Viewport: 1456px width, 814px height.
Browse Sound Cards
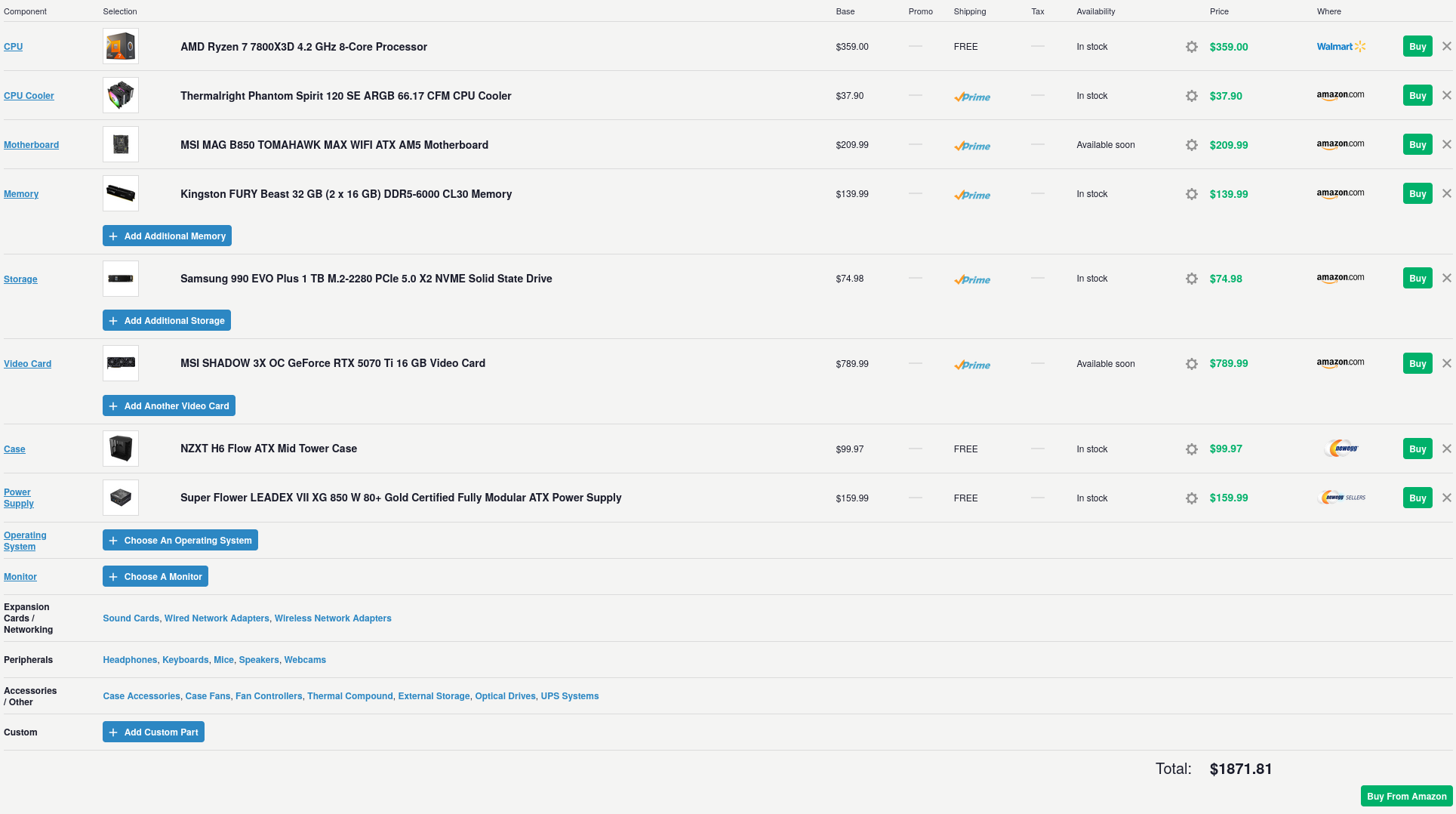click(131, 618)
